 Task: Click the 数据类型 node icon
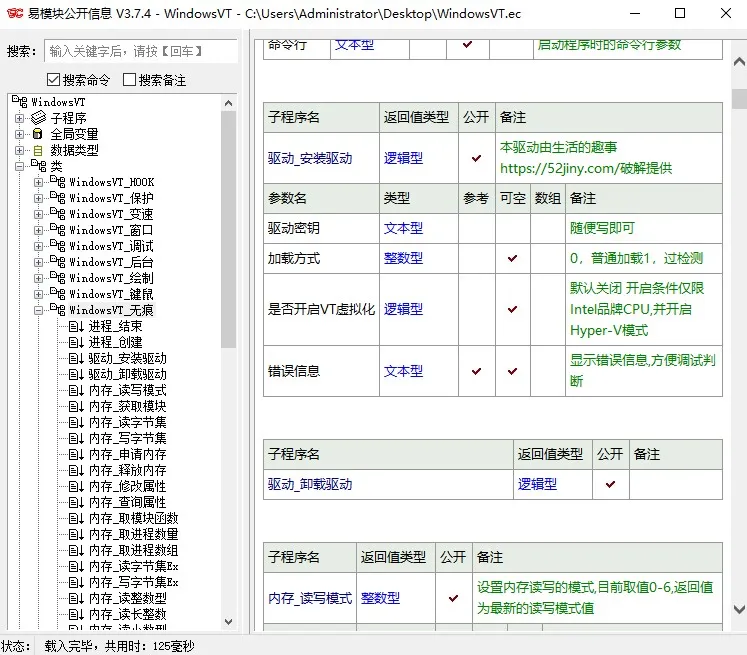(38, 150)
